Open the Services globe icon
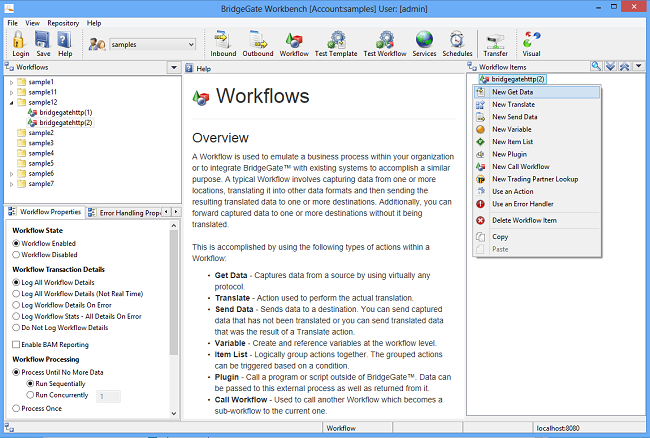The image size is (650, 438). pos(424,42)
